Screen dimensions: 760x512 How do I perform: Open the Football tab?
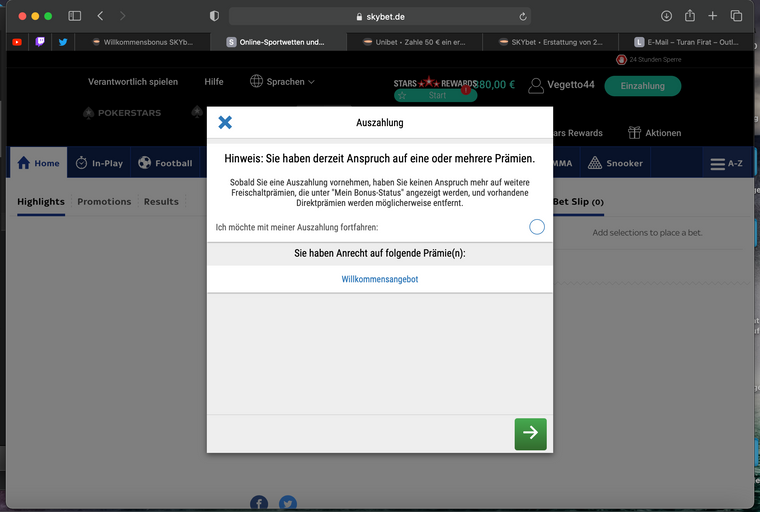tap(165, 163)
